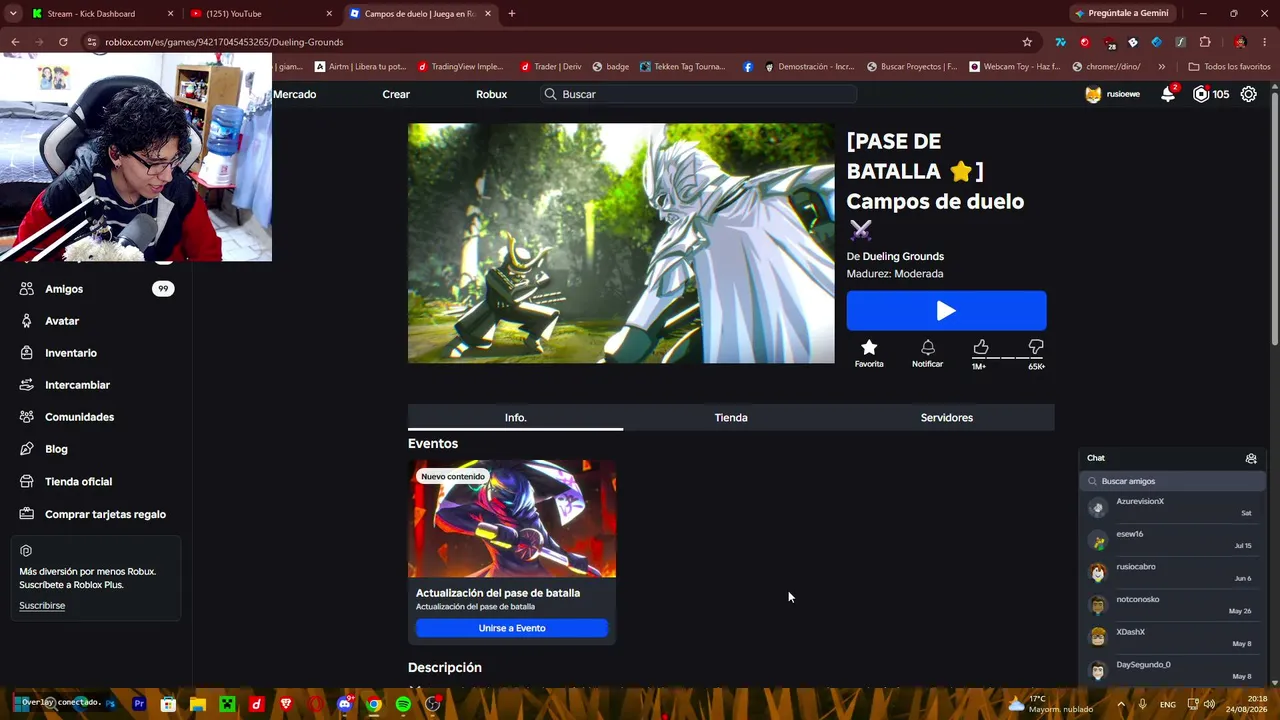Click the Buscar amigos chat search field
The image size is (1280, 720).
tap(1172, 481)
